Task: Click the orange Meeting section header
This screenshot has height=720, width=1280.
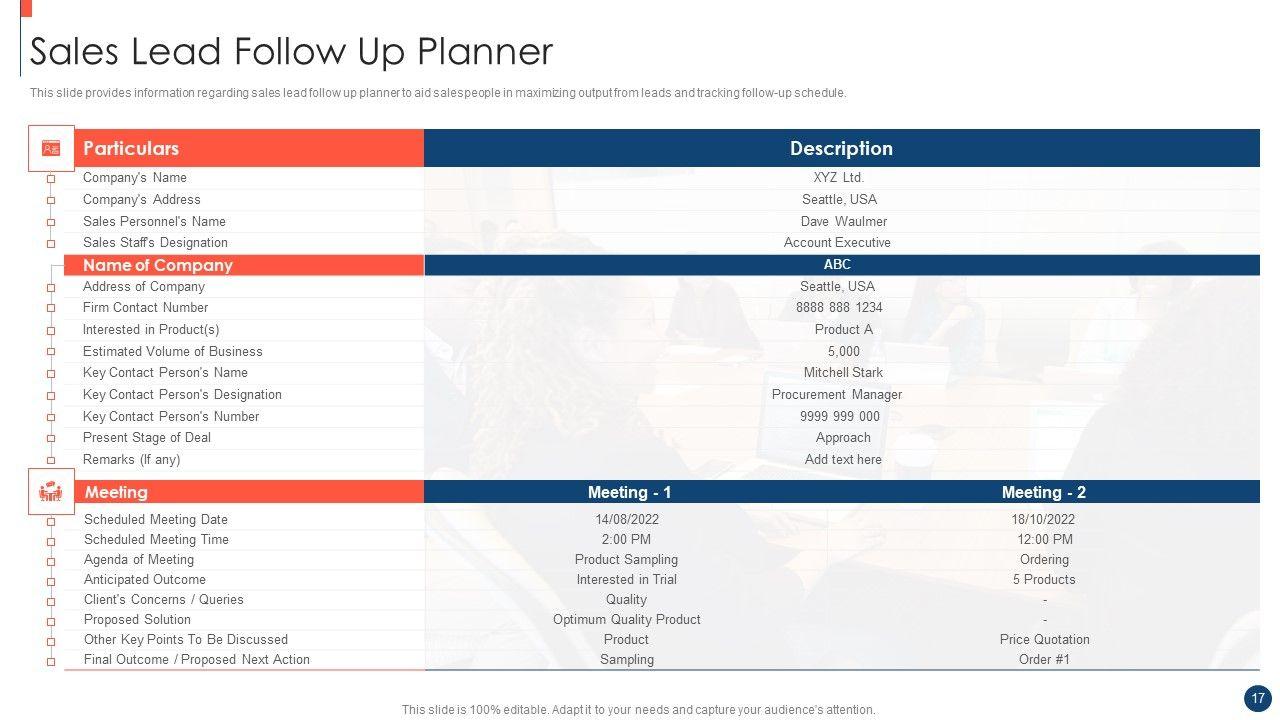Action: [x=244, y=492]
